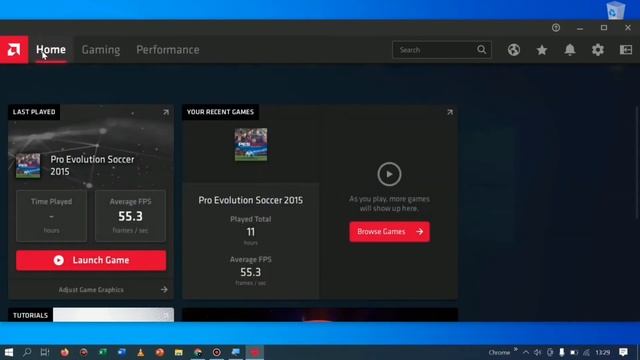Click the AMD Radeon taskbar icon
Image resolution: width=640 pixels, height=360 pixels.
[255, 352]
